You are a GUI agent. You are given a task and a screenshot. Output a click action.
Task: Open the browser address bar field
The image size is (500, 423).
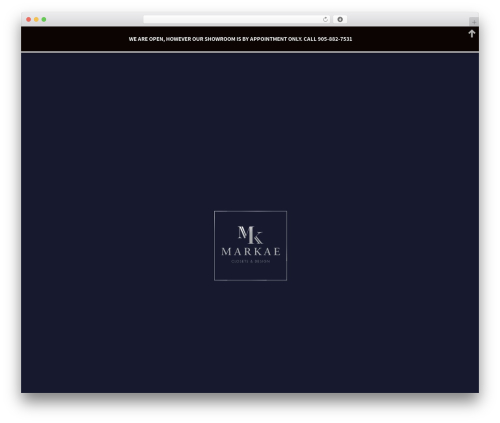[x=237, y=20]
